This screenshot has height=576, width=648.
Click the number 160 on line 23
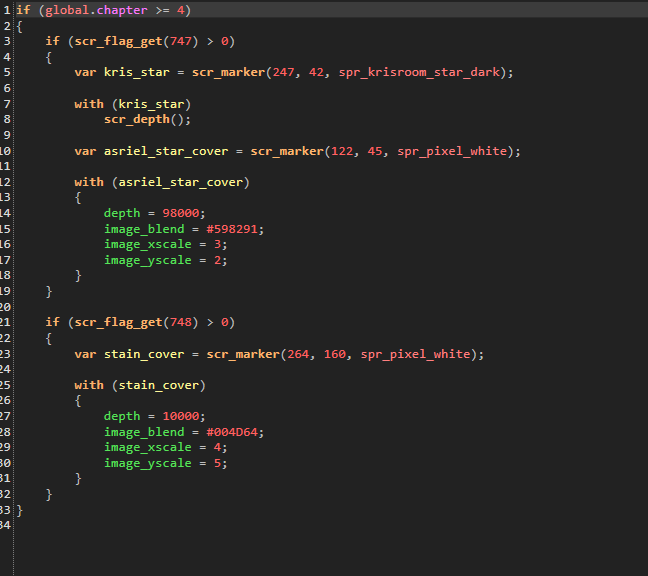point(334,354)
